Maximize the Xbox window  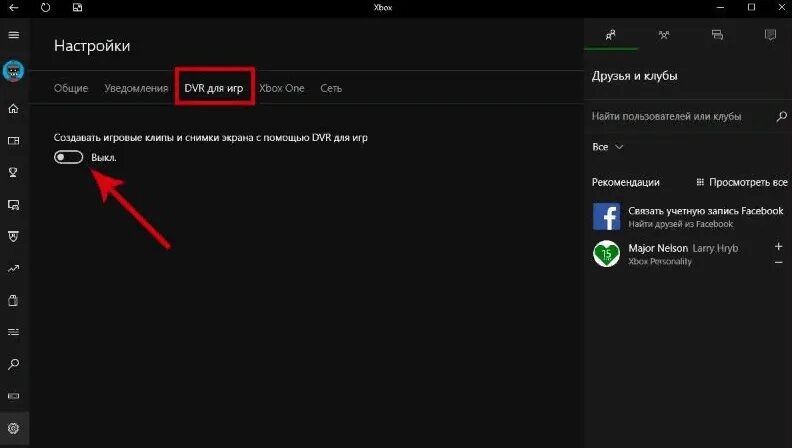pos(752,8)
